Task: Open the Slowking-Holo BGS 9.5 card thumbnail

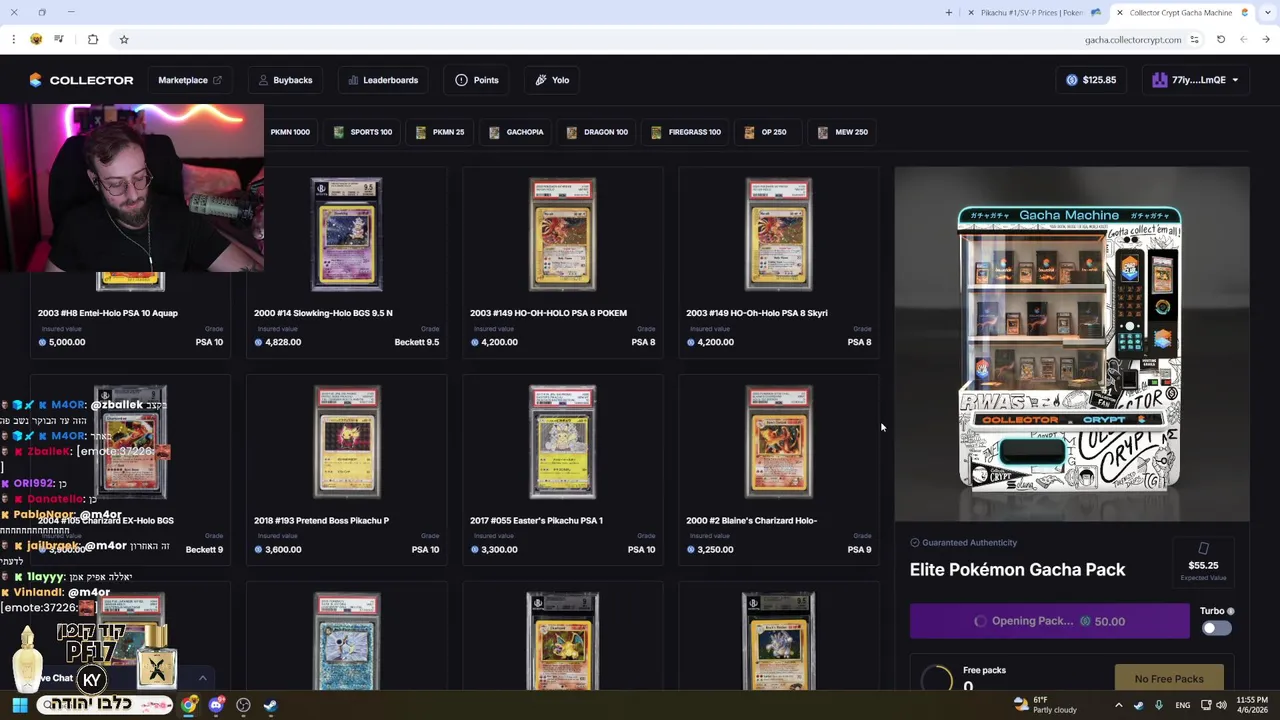Action: click(346, 236)
